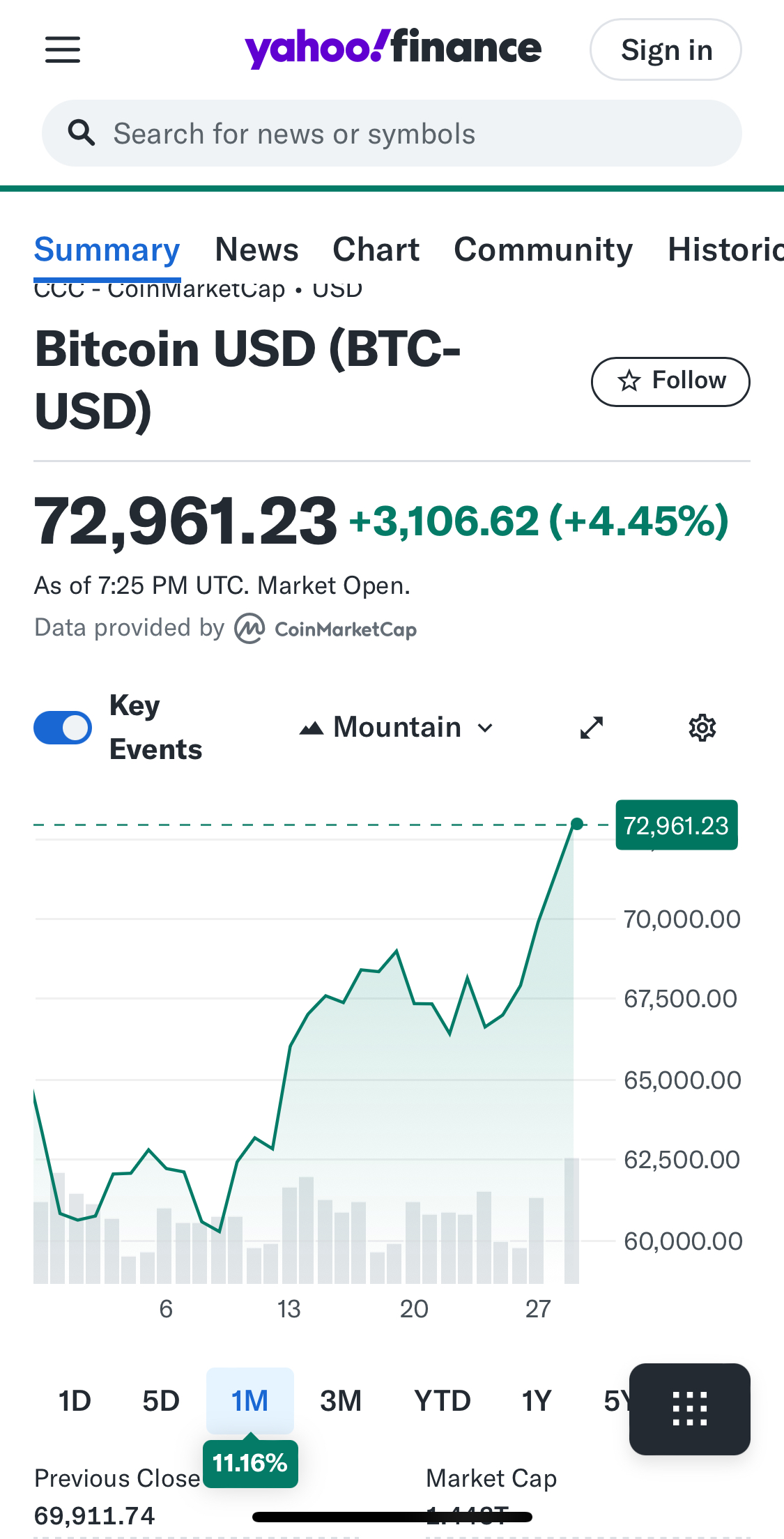Choose the YTD range option
784x1539 pixels.
pyautogui.click(x=442, y=1401)
